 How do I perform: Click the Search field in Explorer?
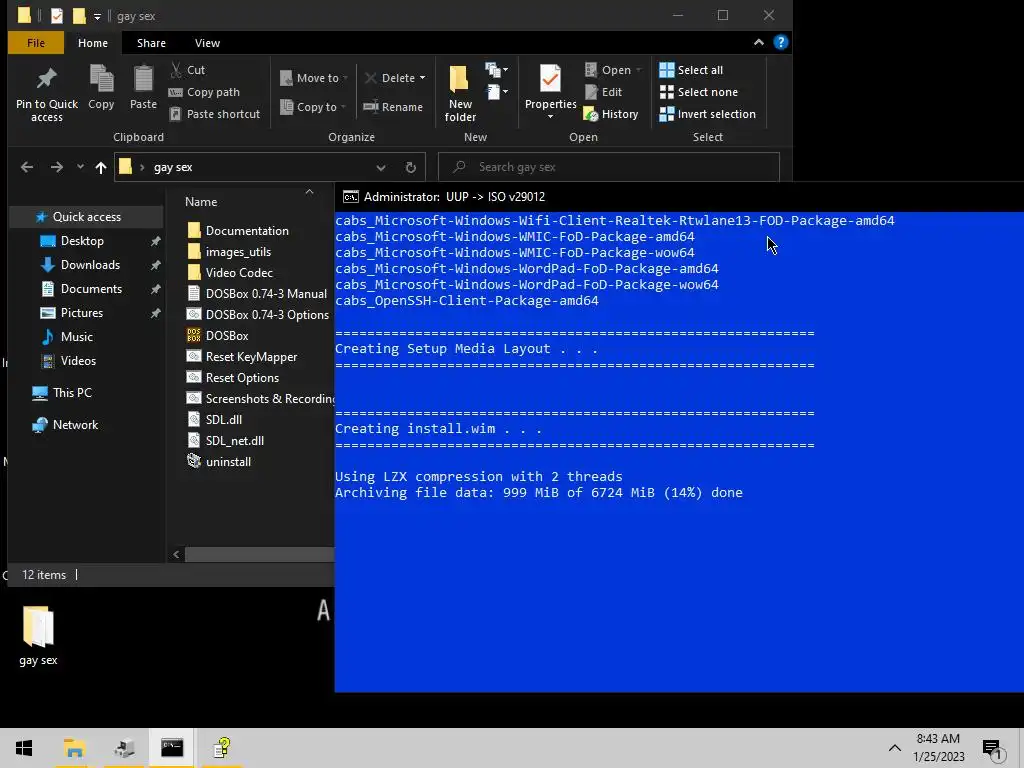pos(609,167)
